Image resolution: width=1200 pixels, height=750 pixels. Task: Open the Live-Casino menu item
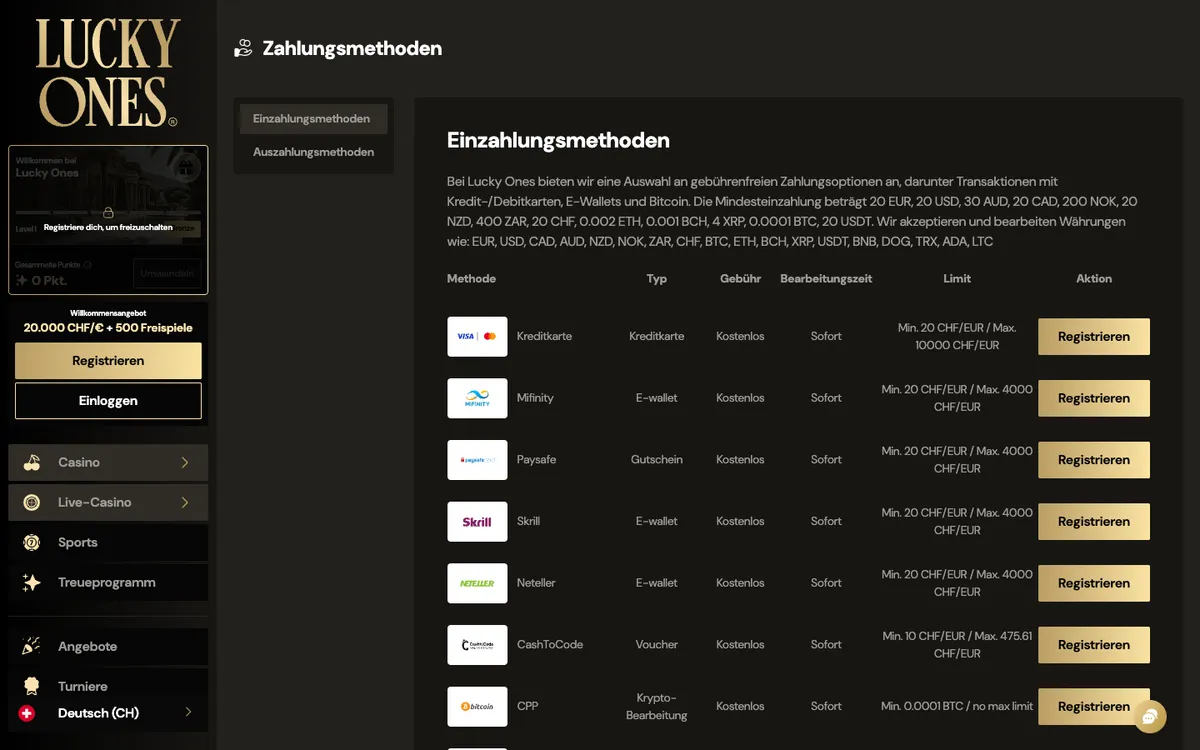coord(108,502)
